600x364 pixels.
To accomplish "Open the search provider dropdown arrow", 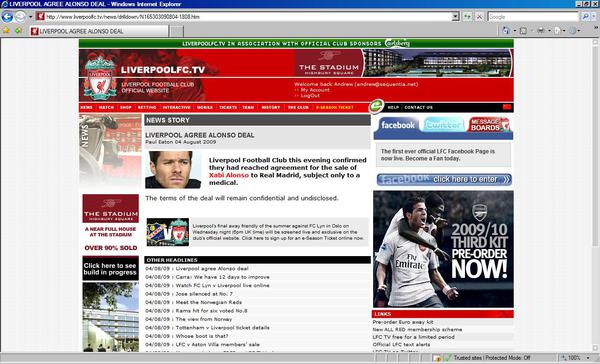I will 594,17.
